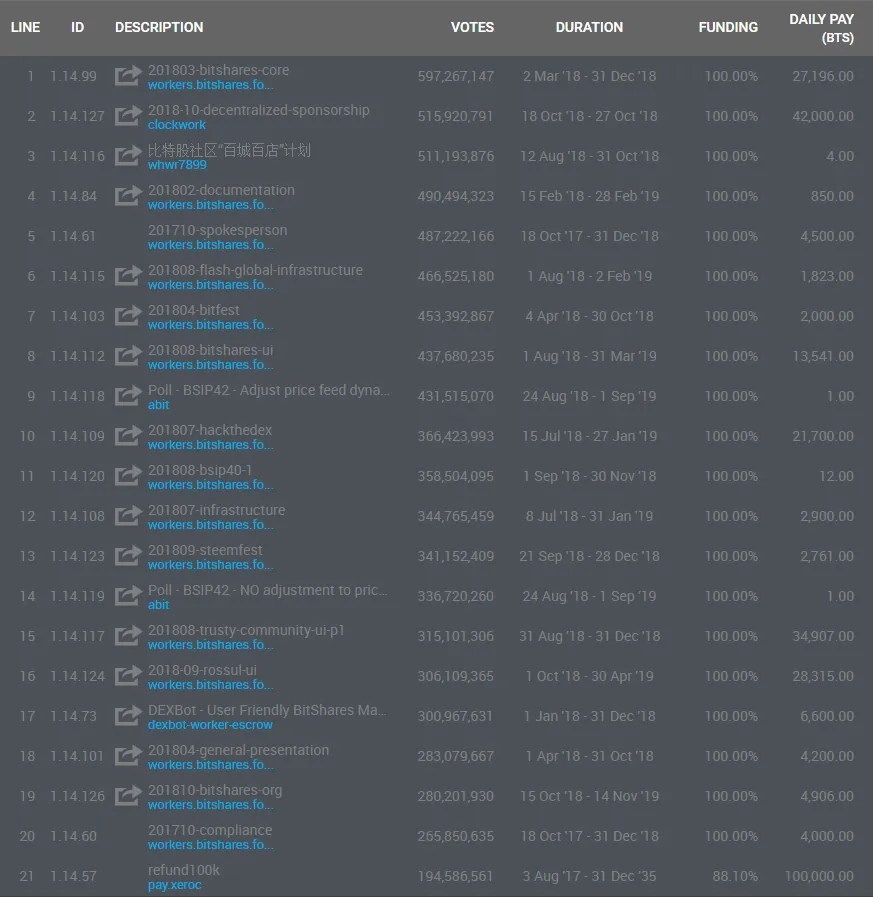Open workers.bitshares.fo... link under 201808-bitshares-ui
The width and height of the screenshot is (873, 897).
point(211,365)
